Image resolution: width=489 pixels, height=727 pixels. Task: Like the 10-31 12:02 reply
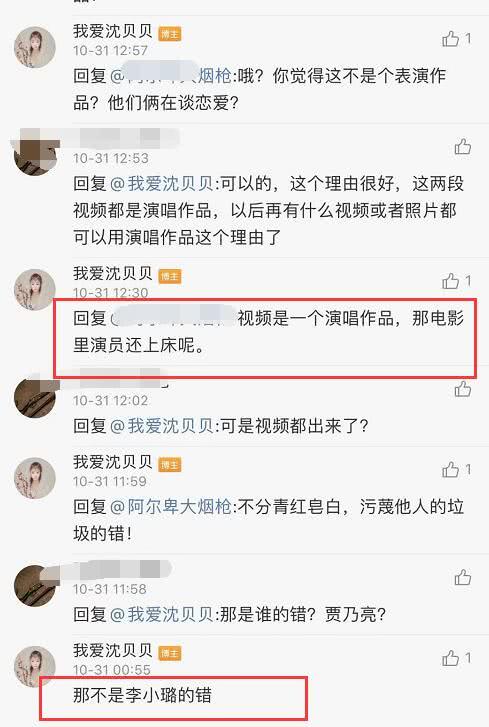pos(462,389)
